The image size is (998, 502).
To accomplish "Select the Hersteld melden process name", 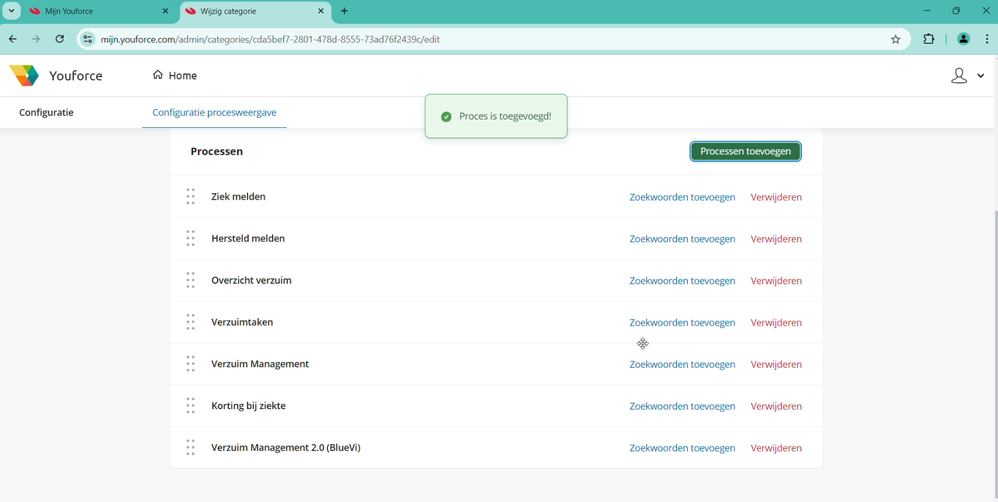I will (248, 239).
